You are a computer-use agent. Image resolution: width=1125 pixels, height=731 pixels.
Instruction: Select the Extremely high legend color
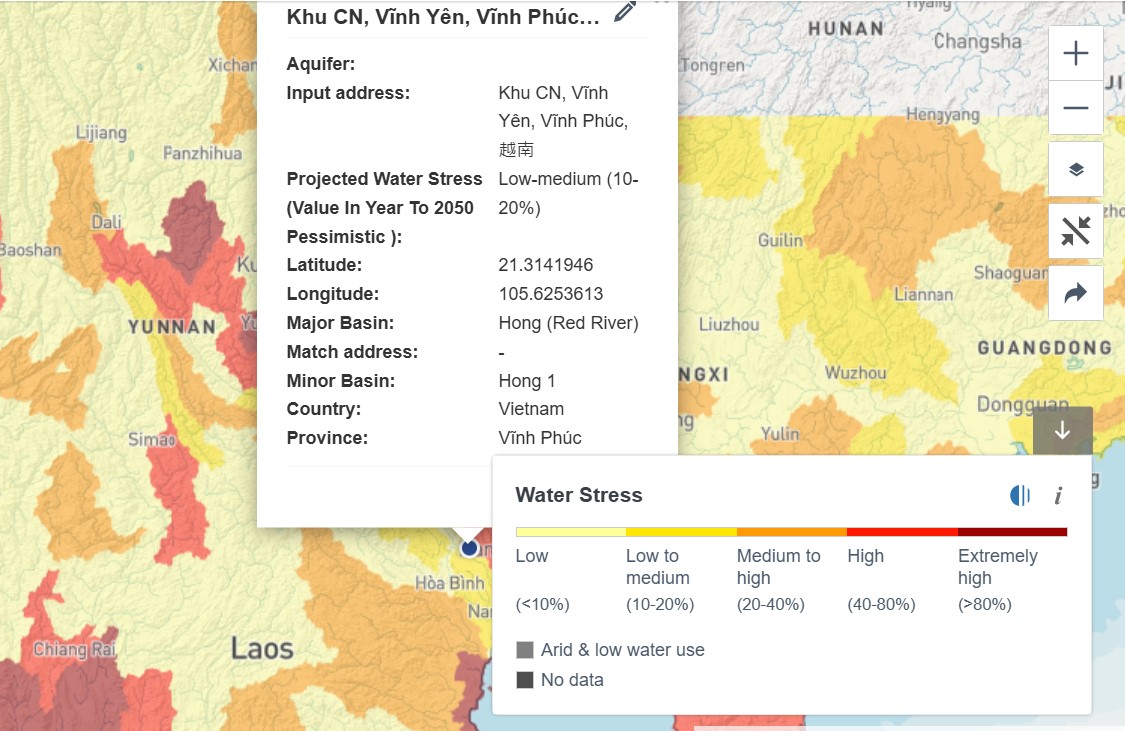click(x=1012, y=532)
